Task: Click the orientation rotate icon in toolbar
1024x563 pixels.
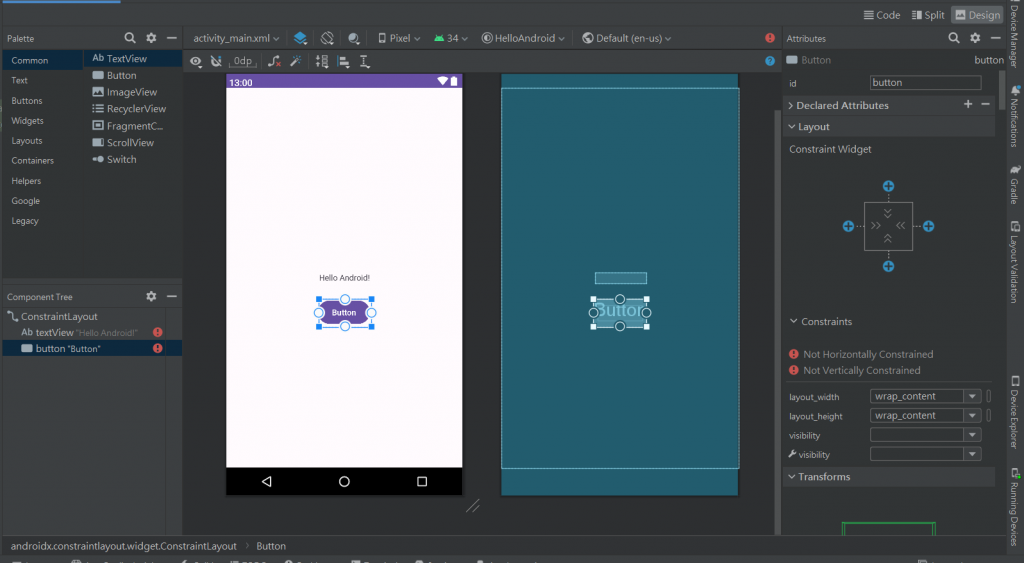Action: [x=327, y=38]
